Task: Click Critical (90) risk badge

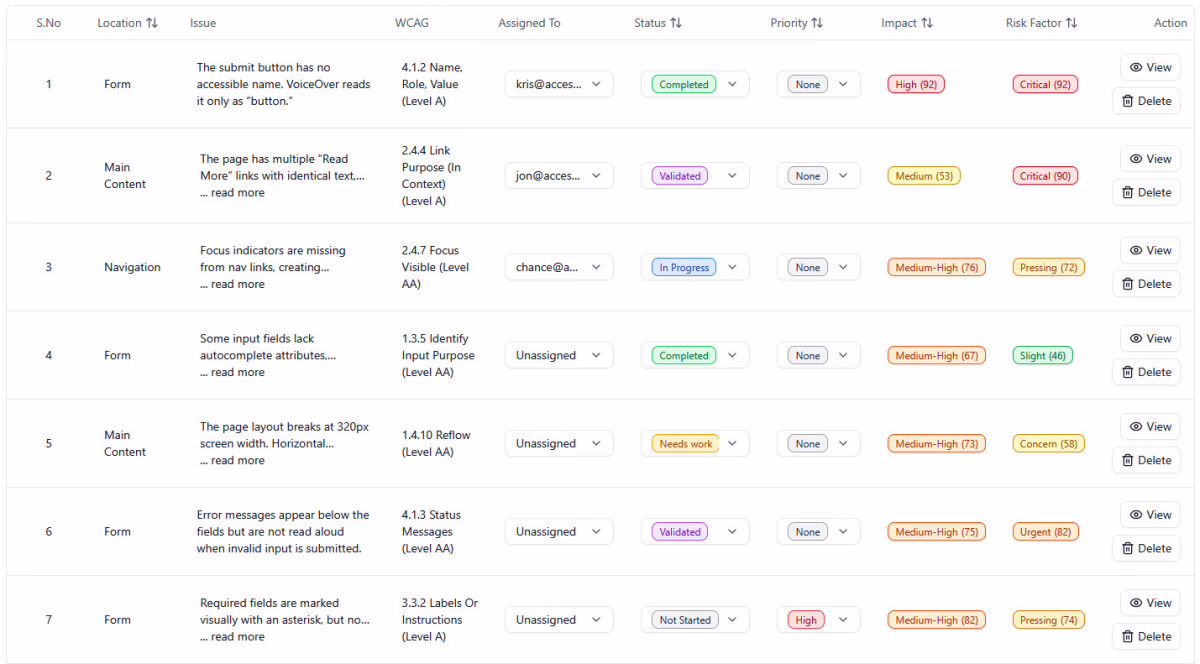Action: pyautogui.click(x=1045, y=176)
